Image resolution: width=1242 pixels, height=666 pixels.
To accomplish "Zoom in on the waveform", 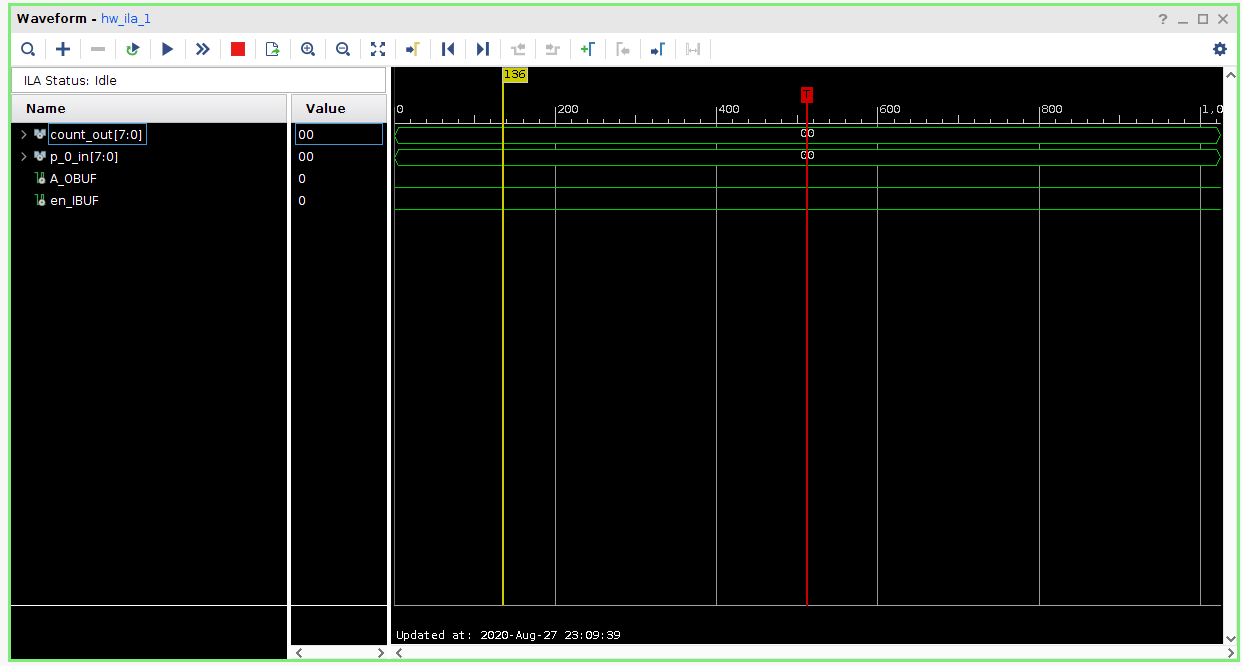I will pyautogui.click(x=308, y=49).
